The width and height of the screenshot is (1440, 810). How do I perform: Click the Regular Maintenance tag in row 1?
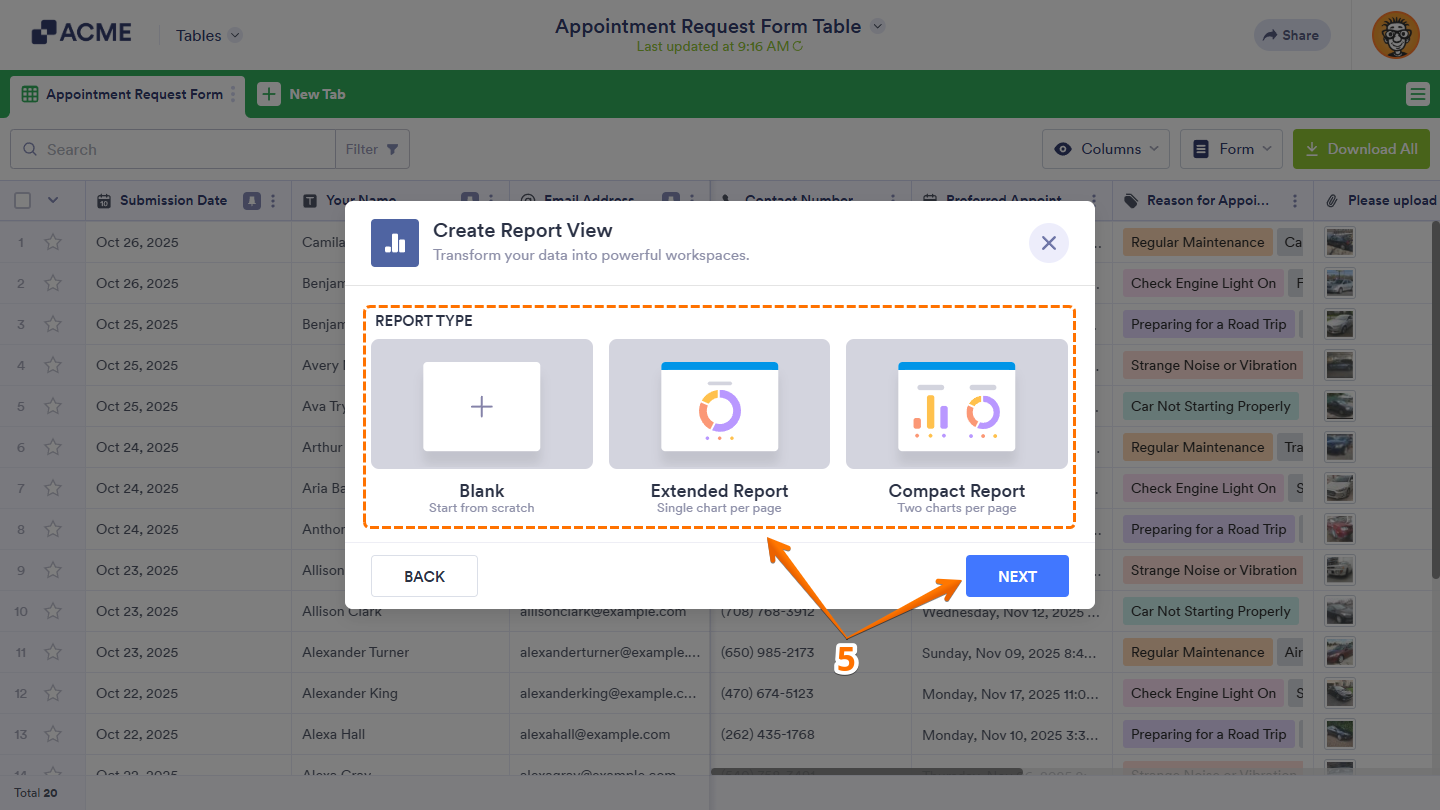(x=1198, y=242)
